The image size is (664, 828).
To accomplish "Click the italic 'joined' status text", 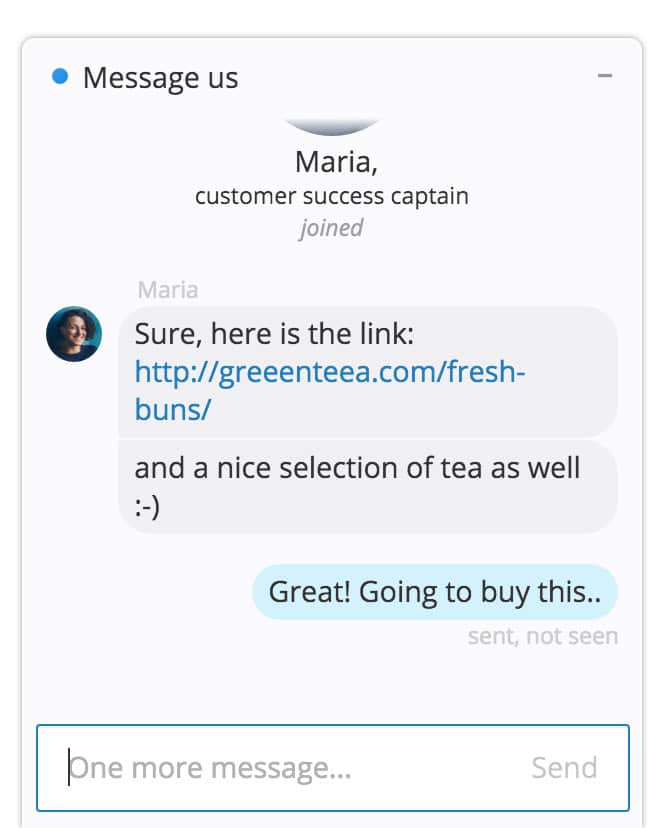I will [x=331, y=228].
